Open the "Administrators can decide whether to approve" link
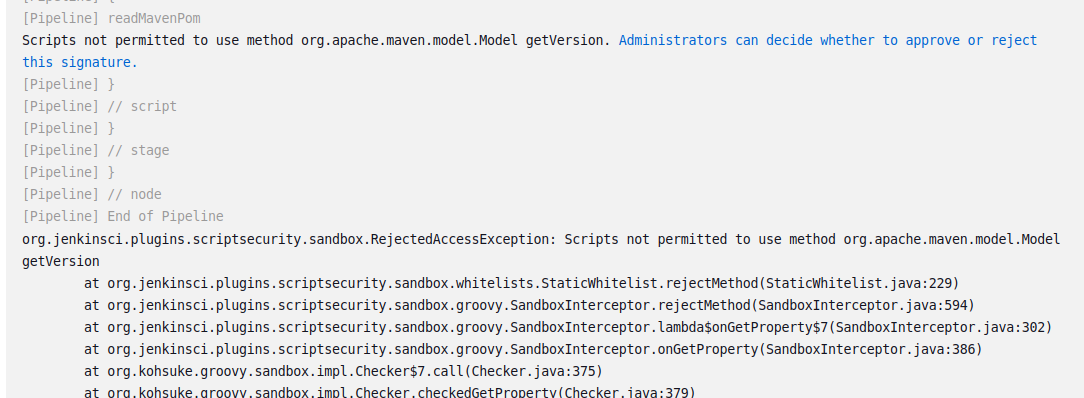Image resolution: width=1084 pixels, height=398 pixels. click(x=828, y=40)
